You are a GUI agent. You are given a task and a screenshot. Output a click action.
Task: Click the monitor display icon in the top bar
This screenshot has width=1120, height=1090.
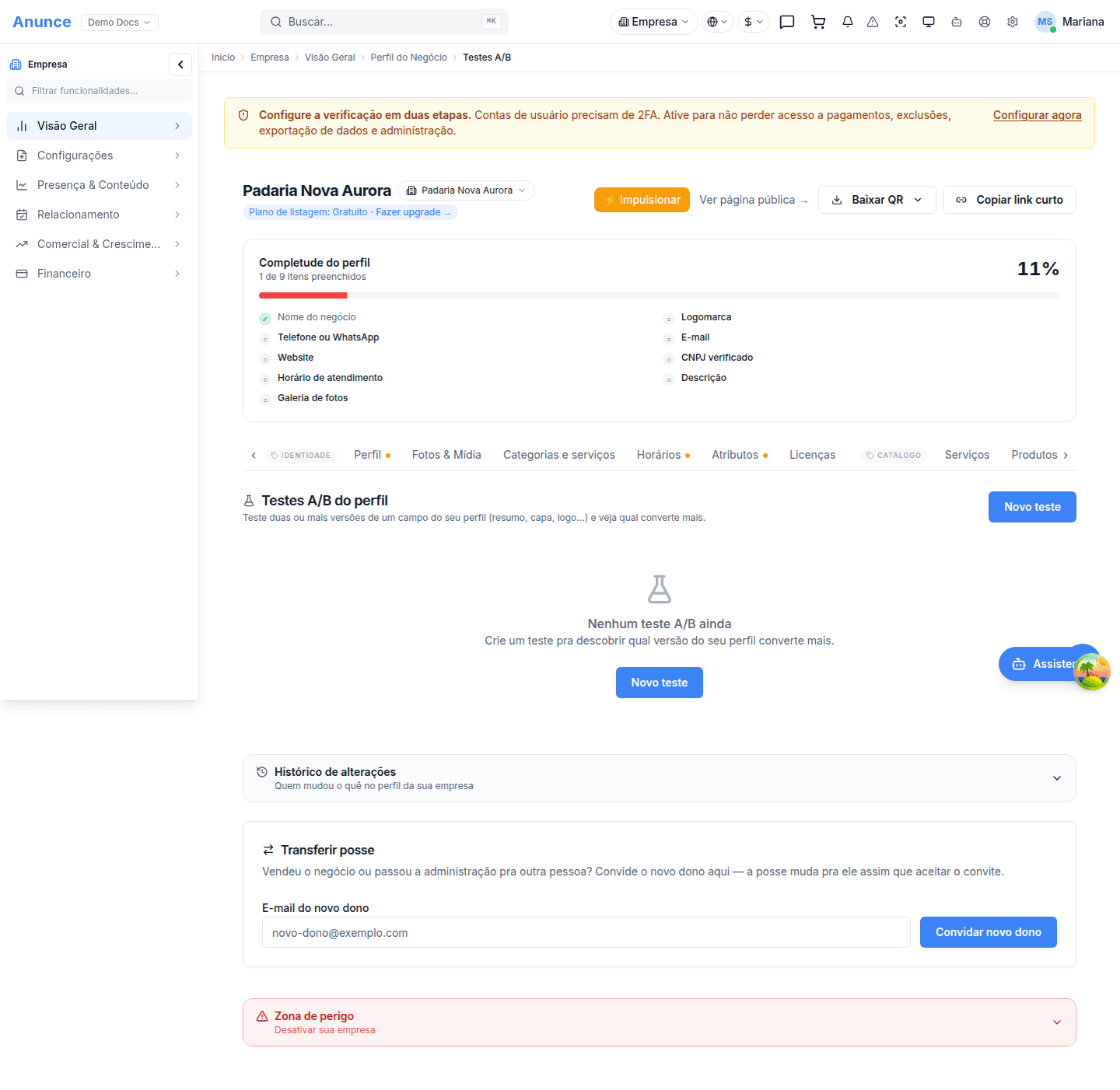click(x=929, y=22)
